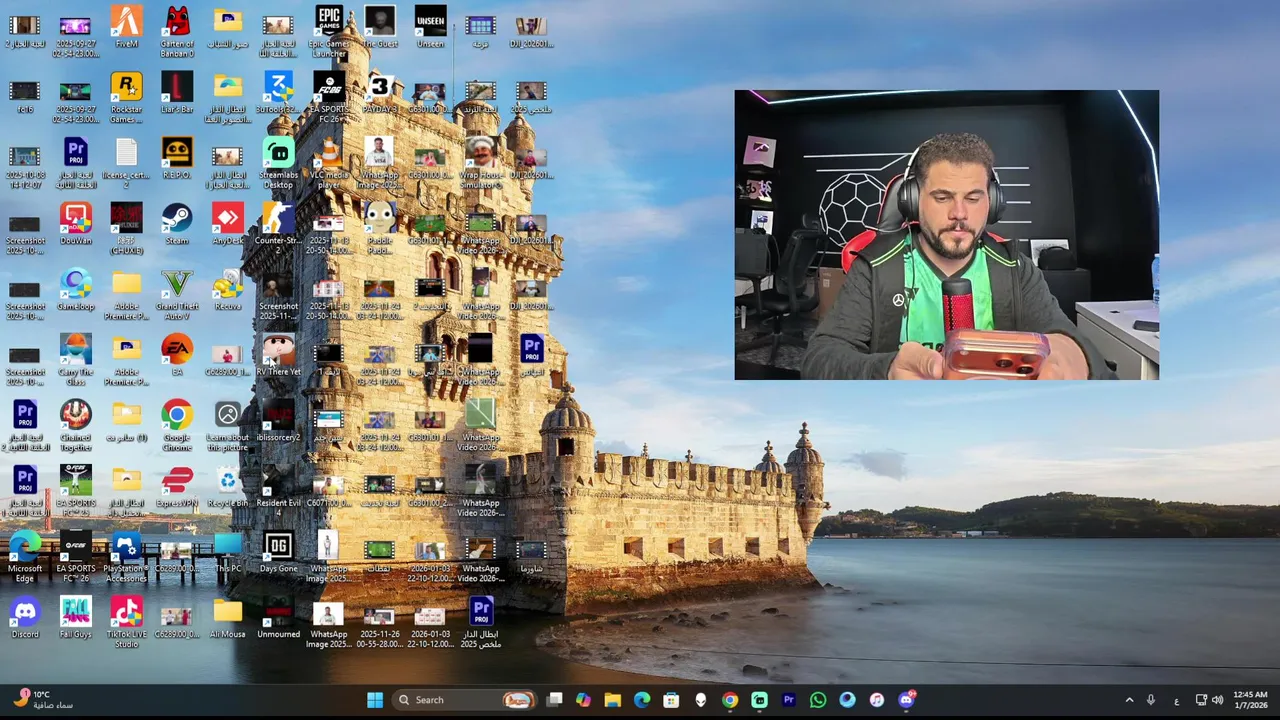This screenshot has width=1280, height=720.
Task: Launch the orange EA app shortcut
Action: [177, 355]
